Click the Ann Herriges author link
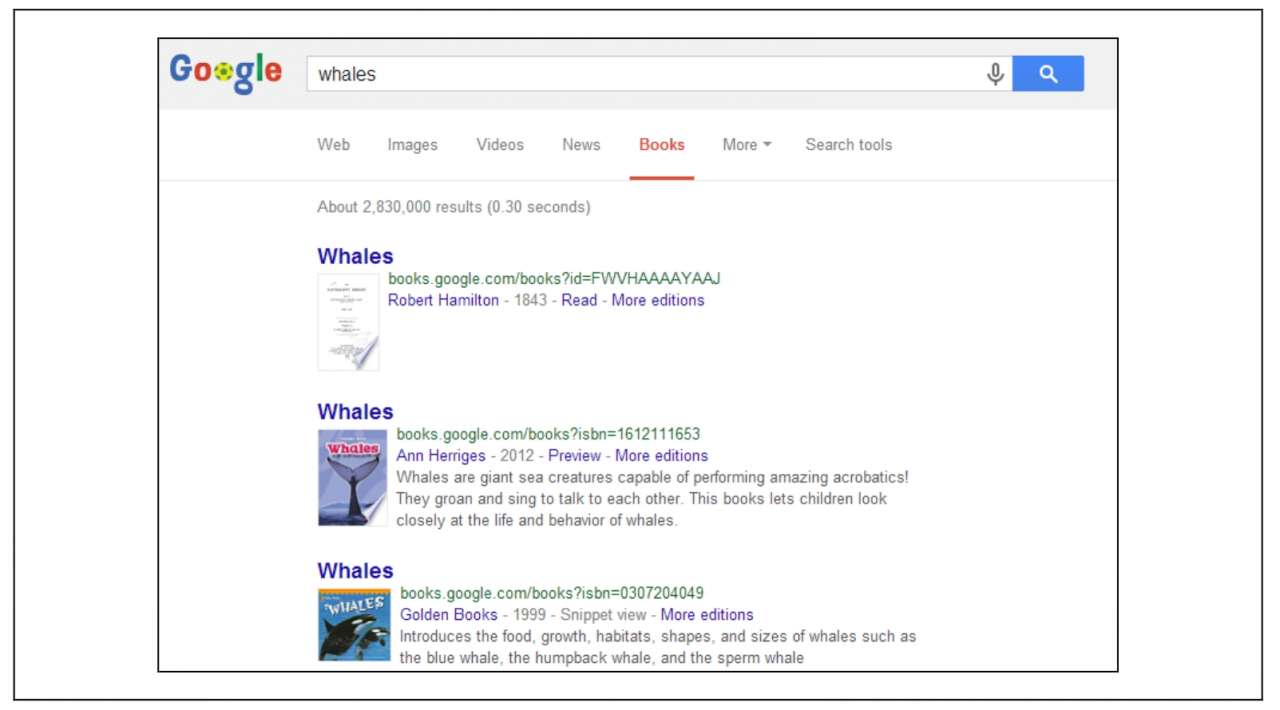1280x710 pixels. coord(441,455)
